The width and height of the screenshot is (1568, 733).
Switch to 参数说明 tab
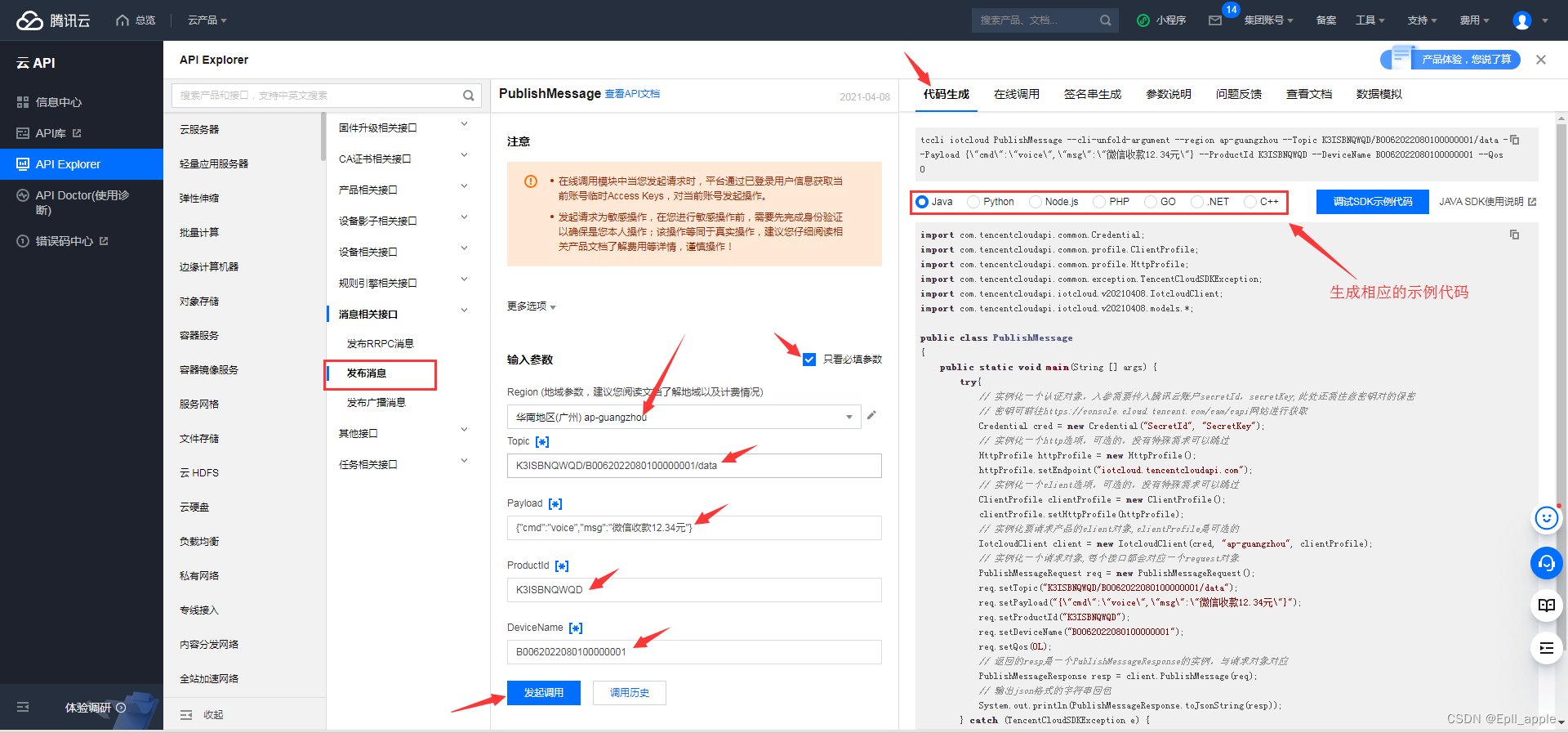coord(1169,94)
